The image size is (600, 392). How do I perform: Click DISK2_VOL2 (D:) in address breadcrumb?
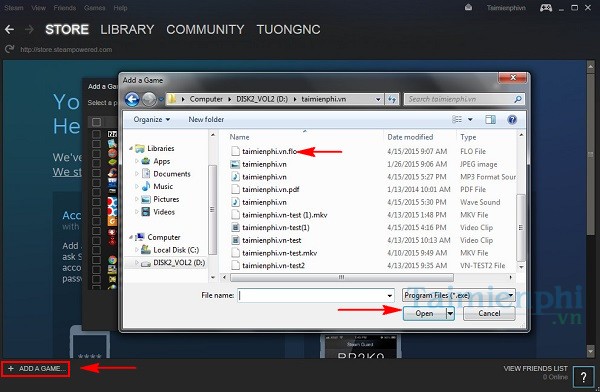[x=262, y=99]
